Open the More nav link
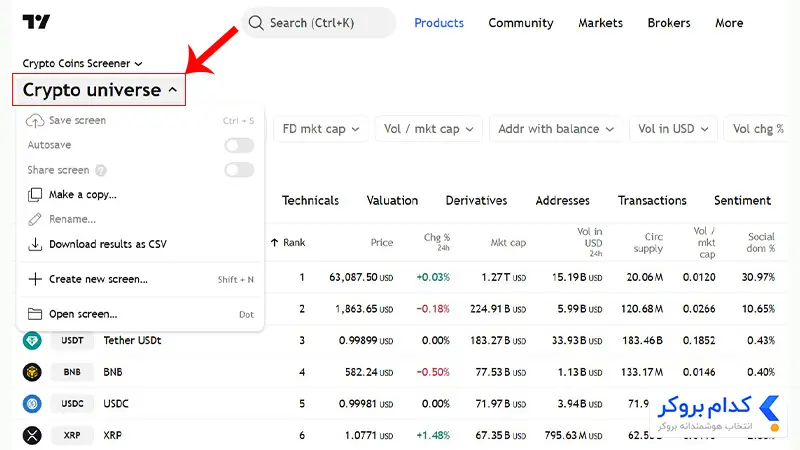The image size is (800, 450). click(729, 23)
